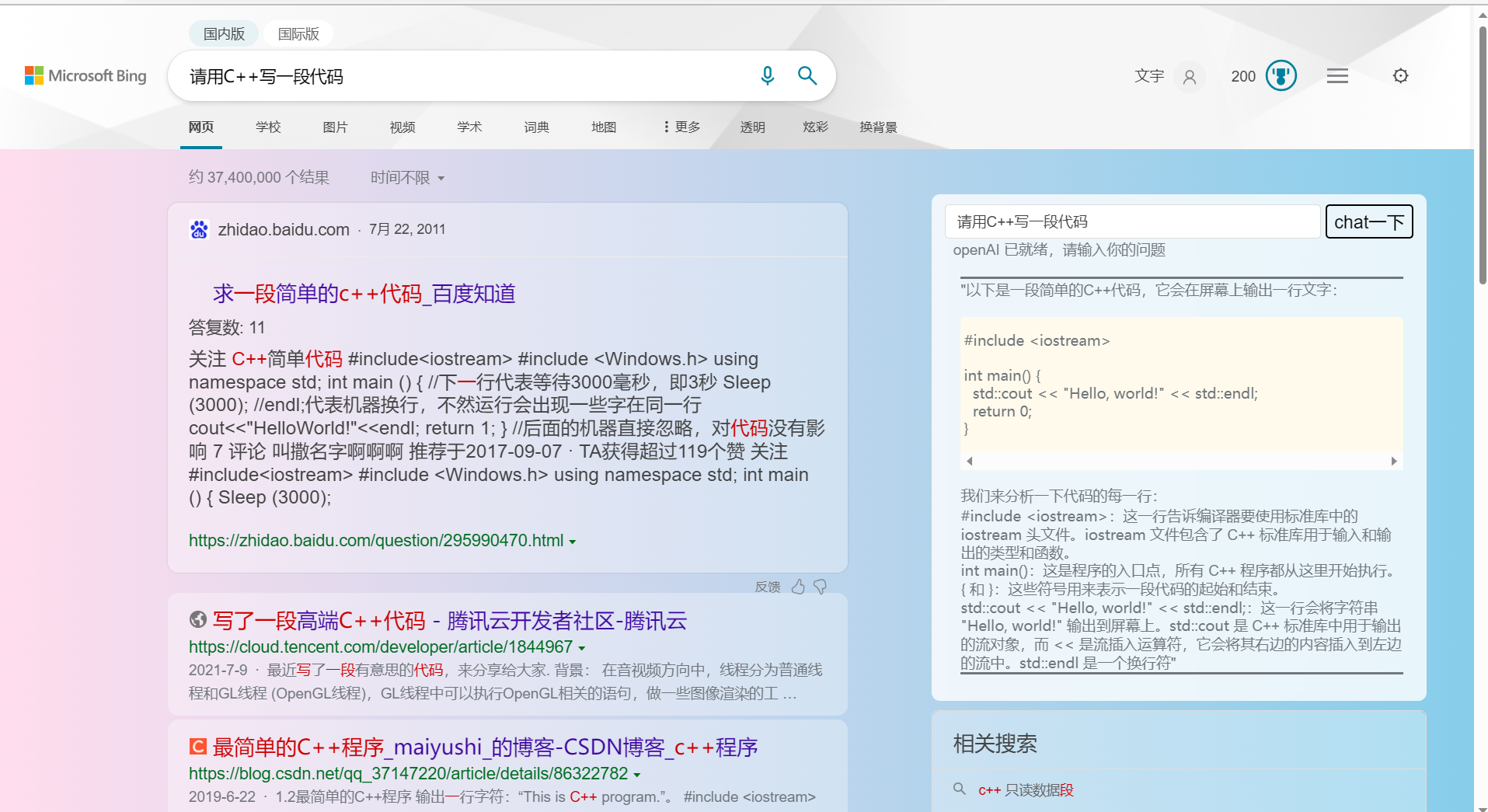Click the microphone voice search icon
The image size is (1488, 812).
point(767,75)
